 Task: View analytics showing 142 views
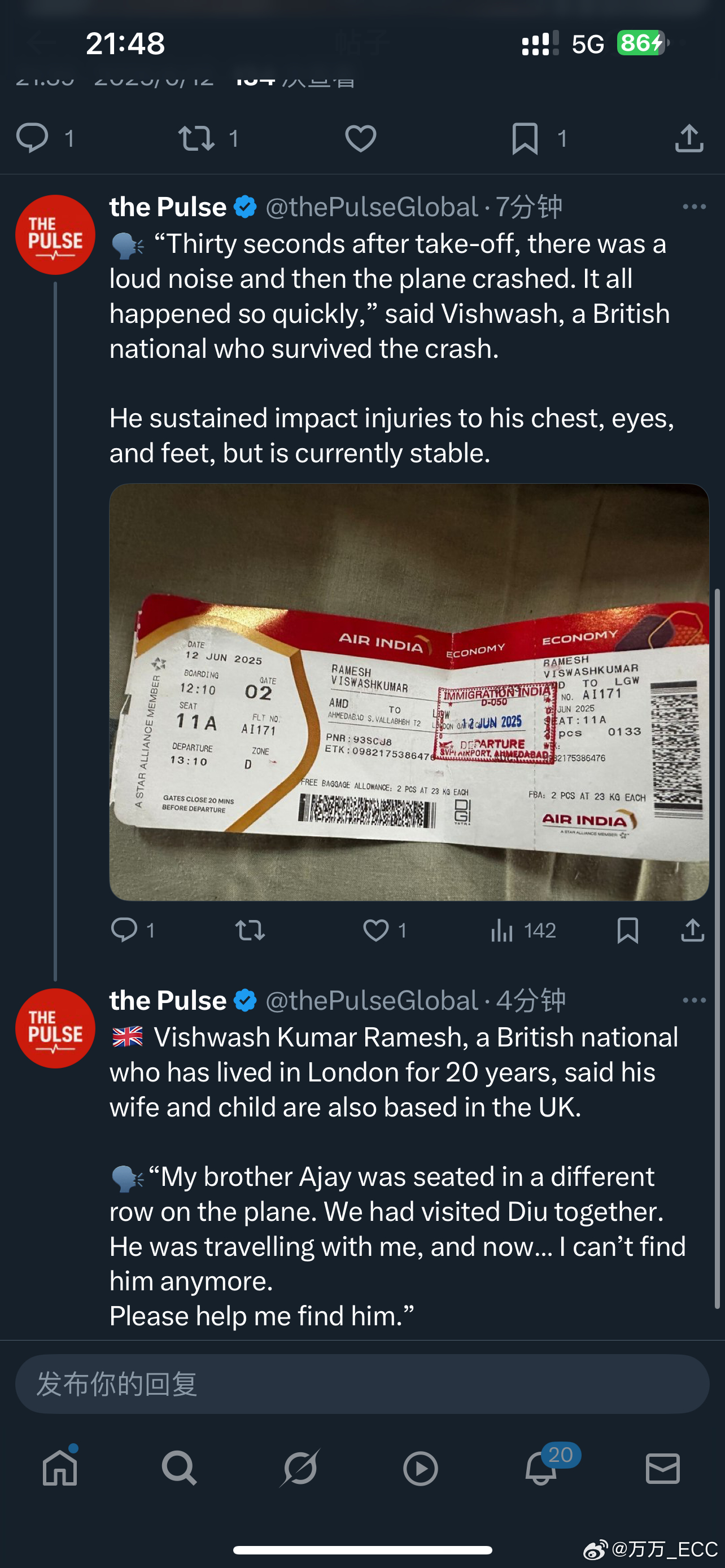tap(523, 931)
